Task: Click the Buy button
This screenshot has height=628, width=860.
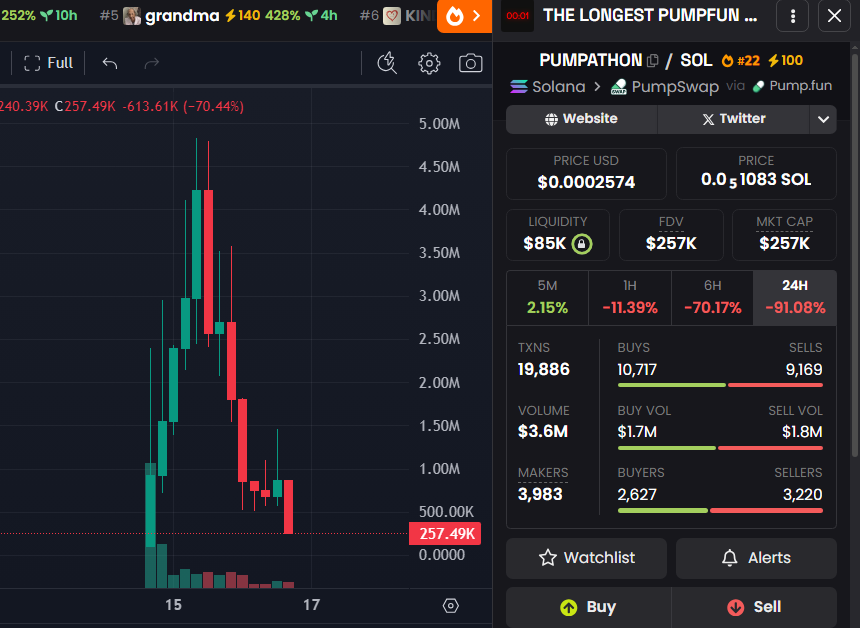Action: (x=588, y=607)
